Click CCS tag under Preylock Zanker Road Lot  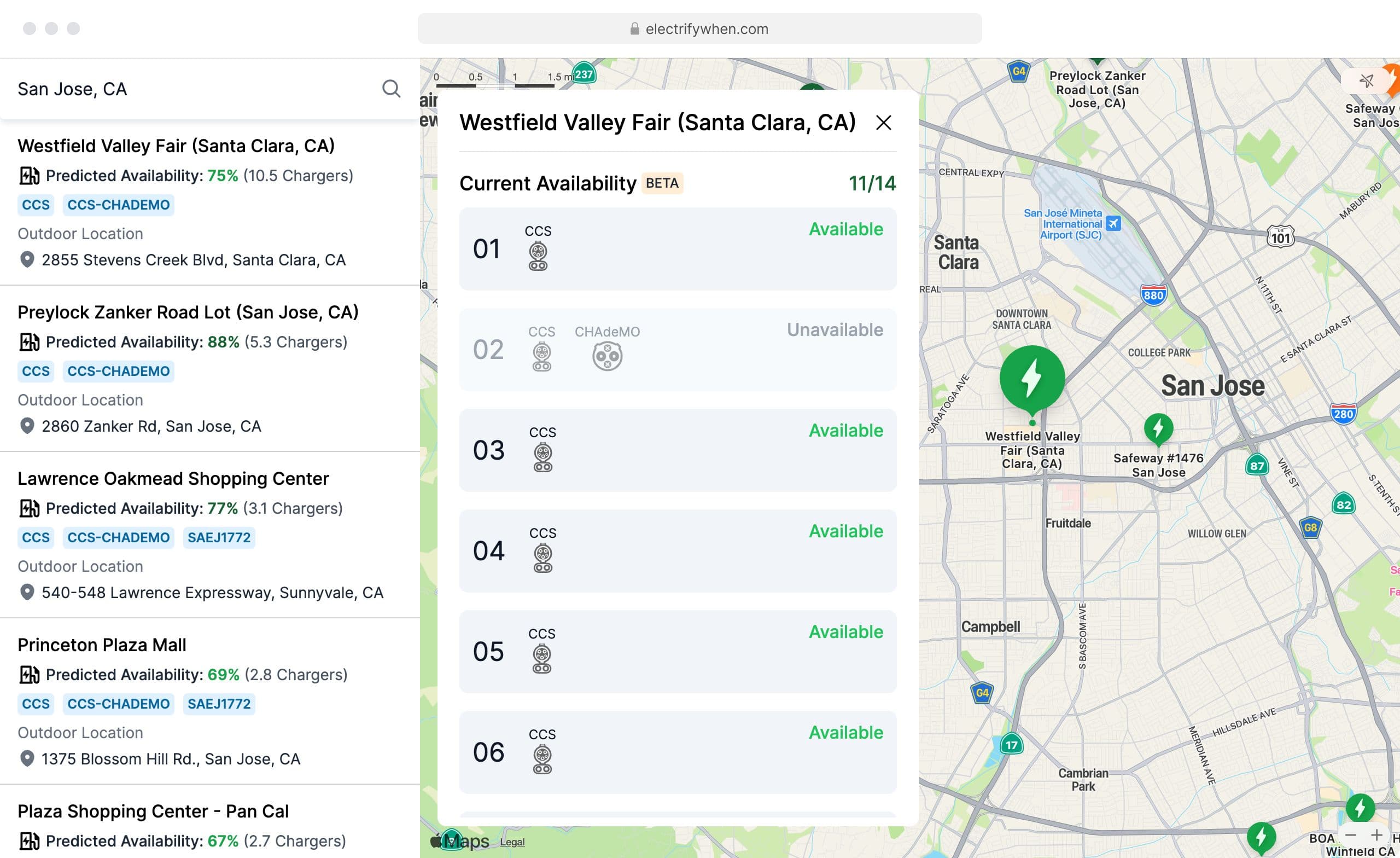(36, 372)
